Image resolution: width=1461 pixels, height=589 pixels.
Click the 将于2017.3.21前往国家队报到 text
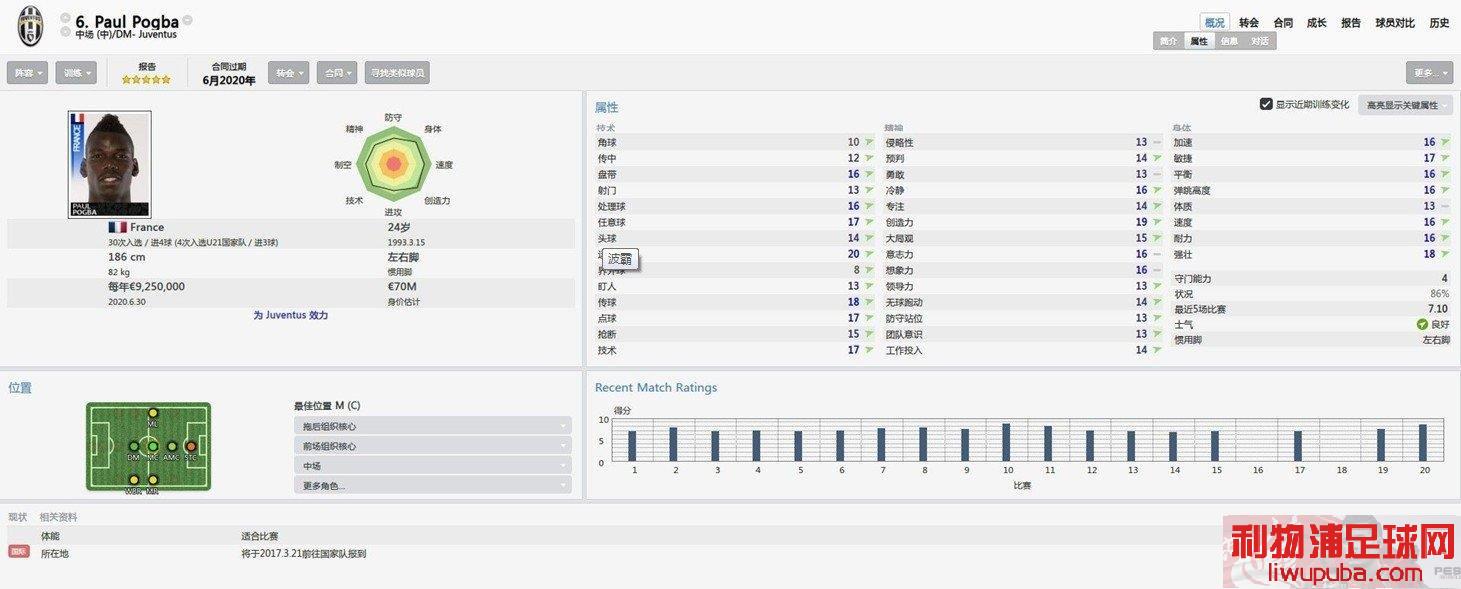point(303,553)
